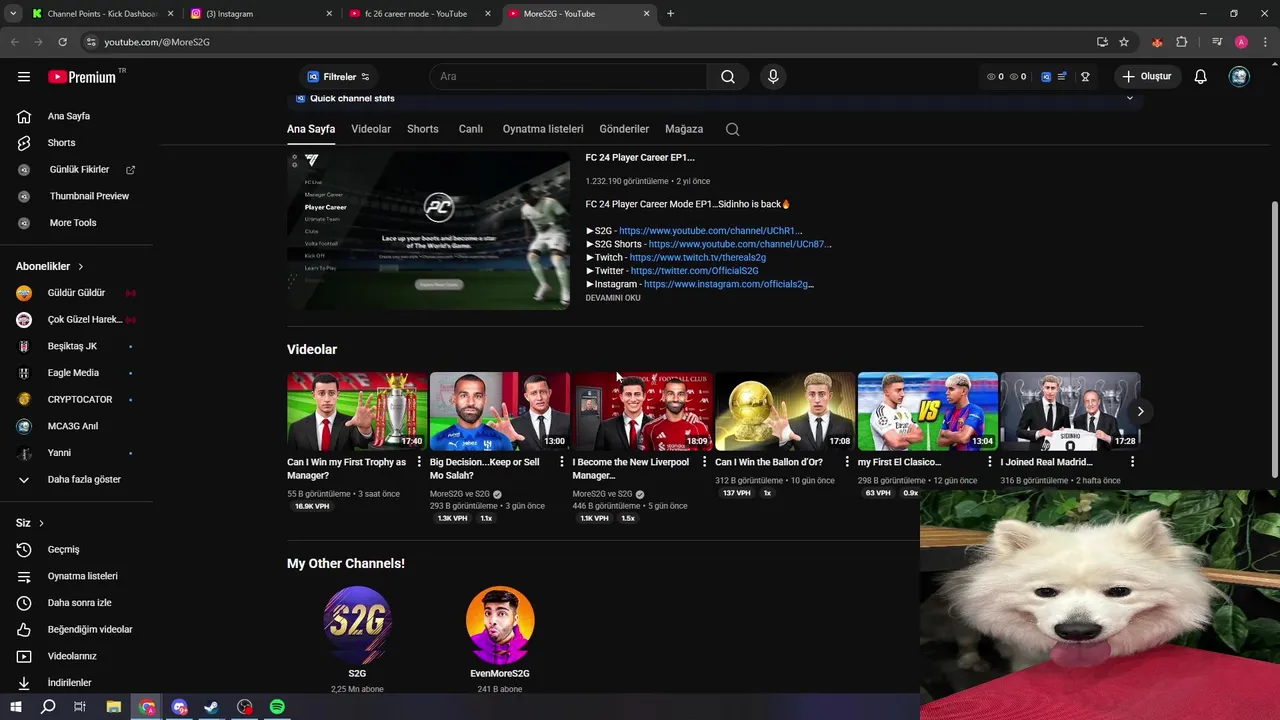Expand the Siz section arrow
This screenshot has height=720, width=1280.
click(41, 523)
